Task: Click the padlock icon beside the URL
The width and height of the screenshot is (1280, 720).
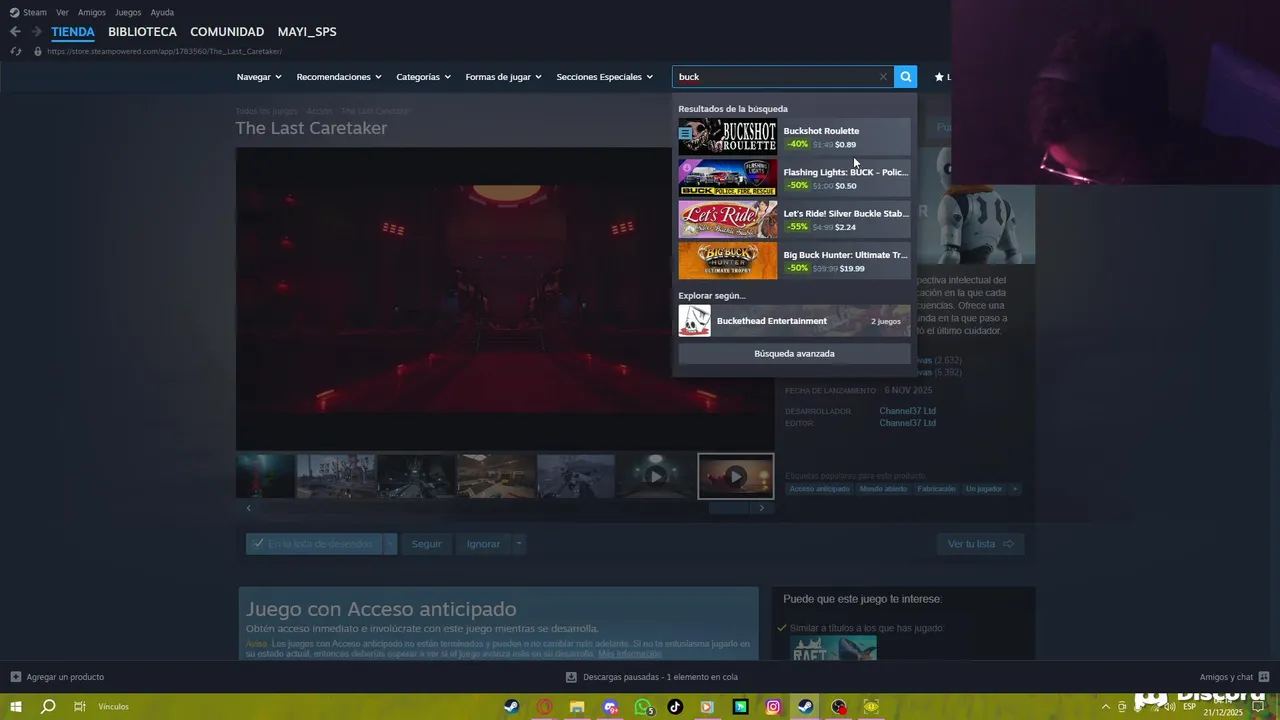Action: [38, 51]
